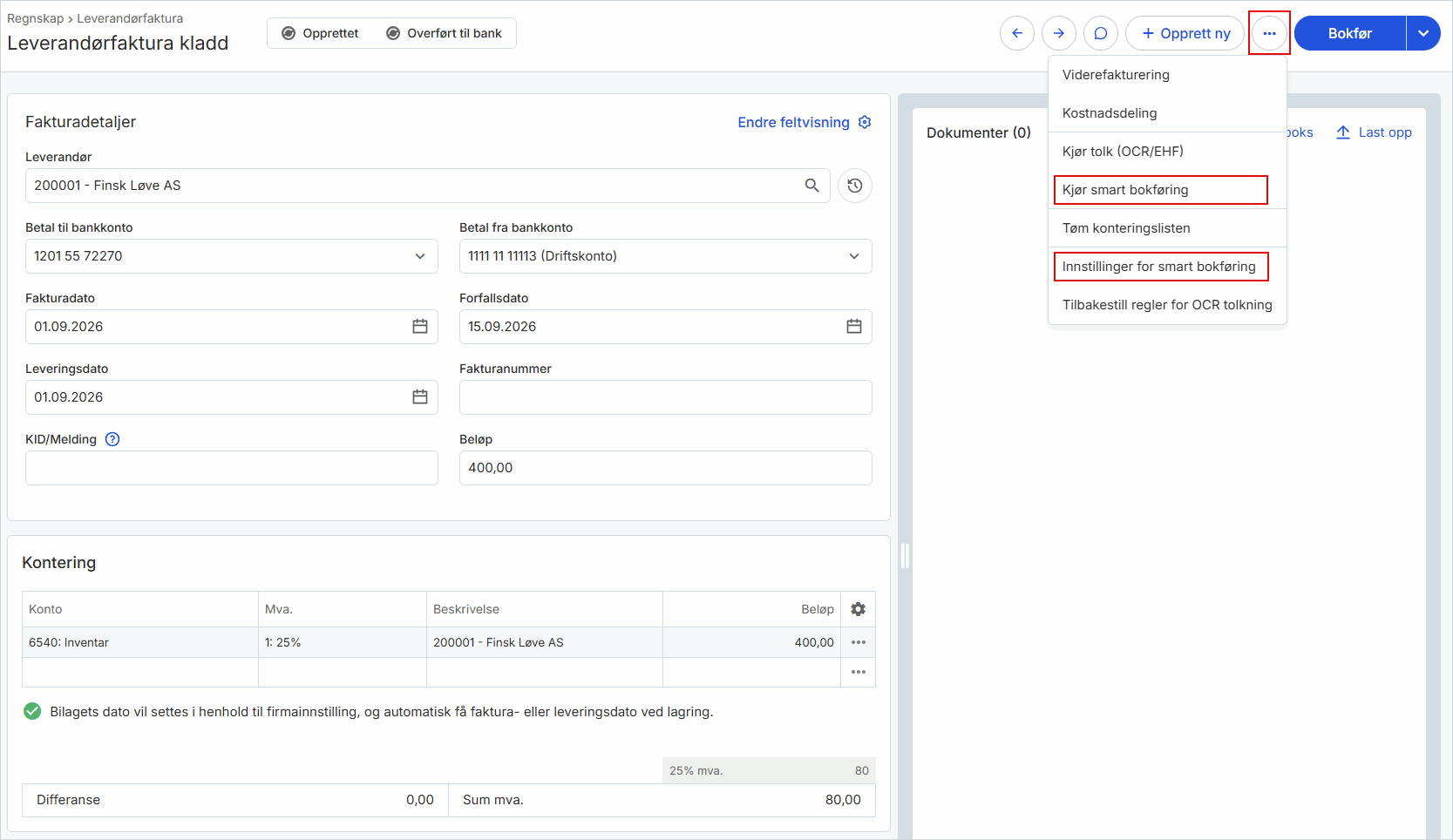Open Forfallsdato calendar picker
Image resolution: width=1453 pixels, height=840 pixels.
pyautogui.click(x=854, y=327)
